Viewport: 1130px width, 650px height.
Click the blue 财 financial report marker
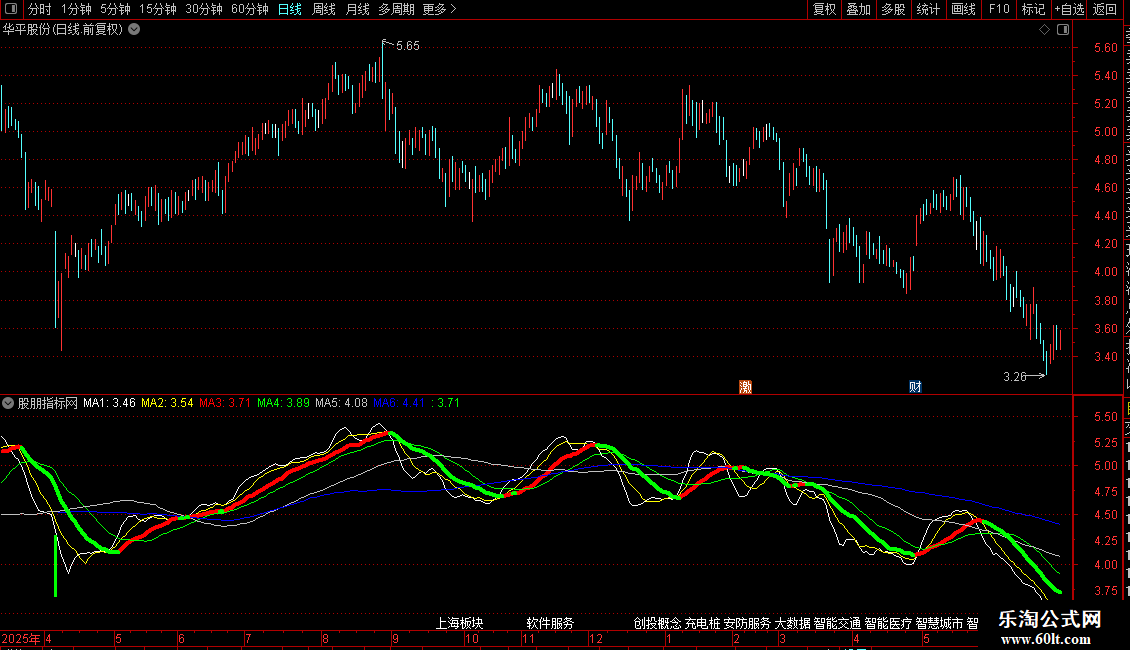tap(915, 387)
